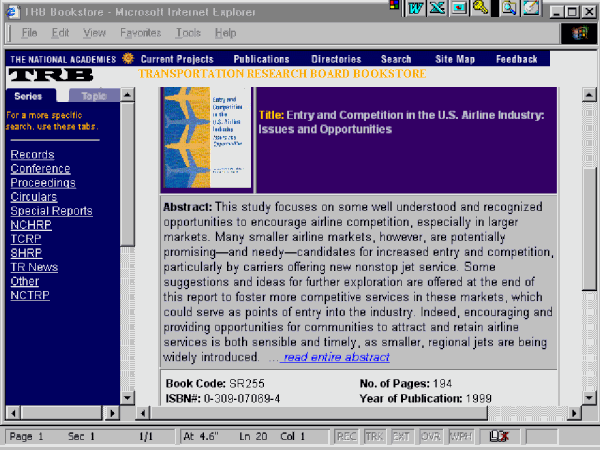Click the read entire abstract link
This screenshot has width=600, height=450.
335,357
